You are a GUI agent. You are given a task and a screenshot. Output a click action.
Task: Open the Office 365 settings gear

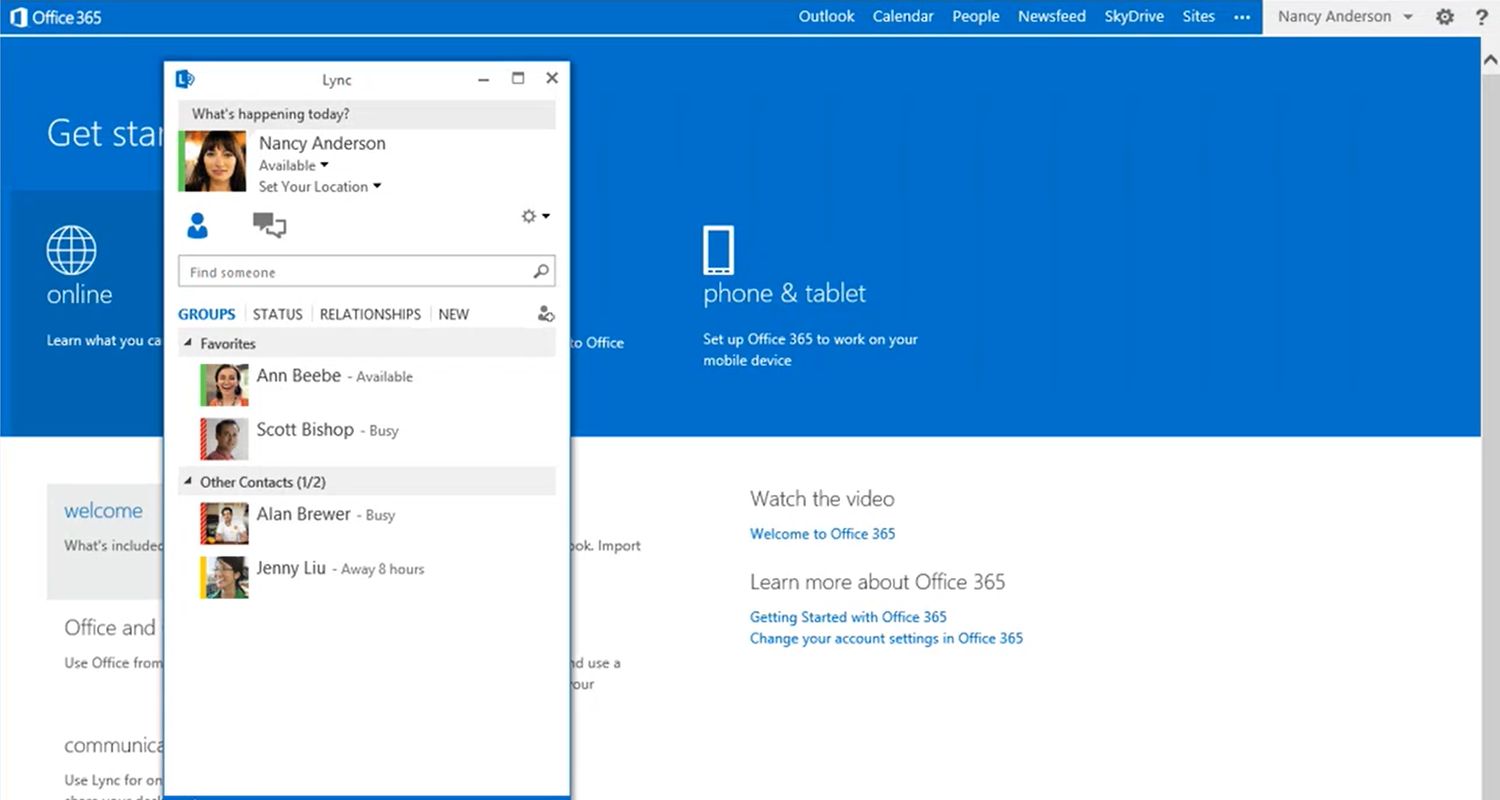pyautogui.click(x=1445, y=17)
